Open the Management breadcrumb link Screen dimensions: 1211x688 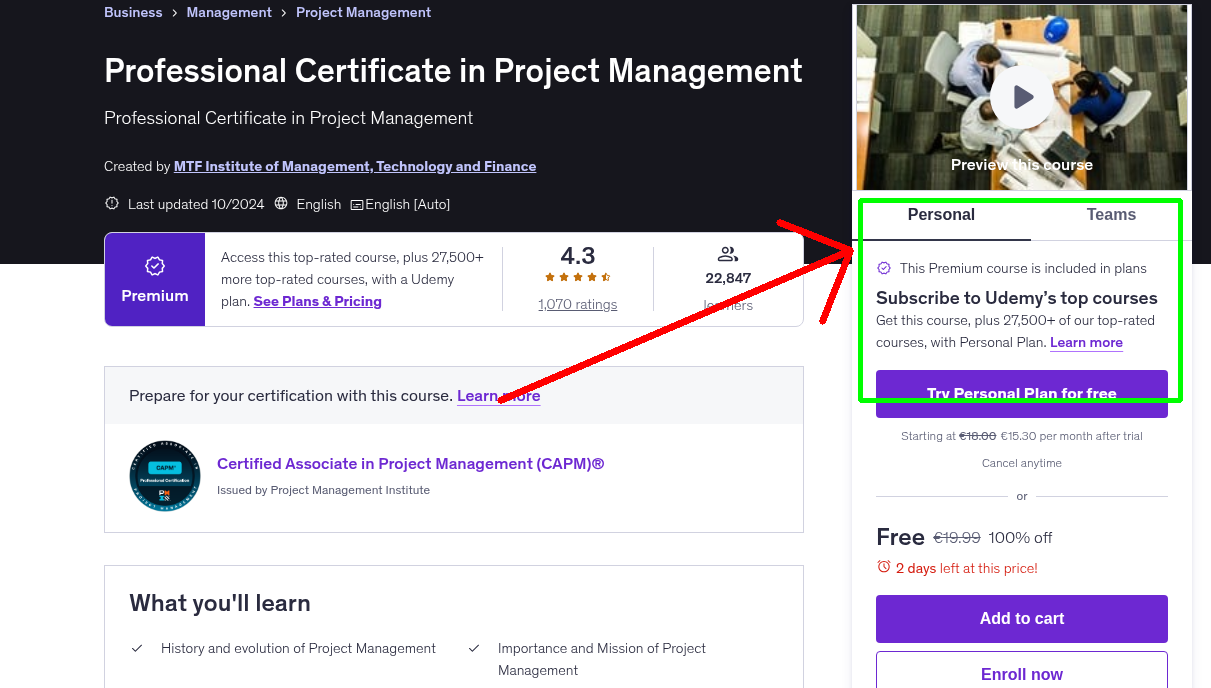229,12
